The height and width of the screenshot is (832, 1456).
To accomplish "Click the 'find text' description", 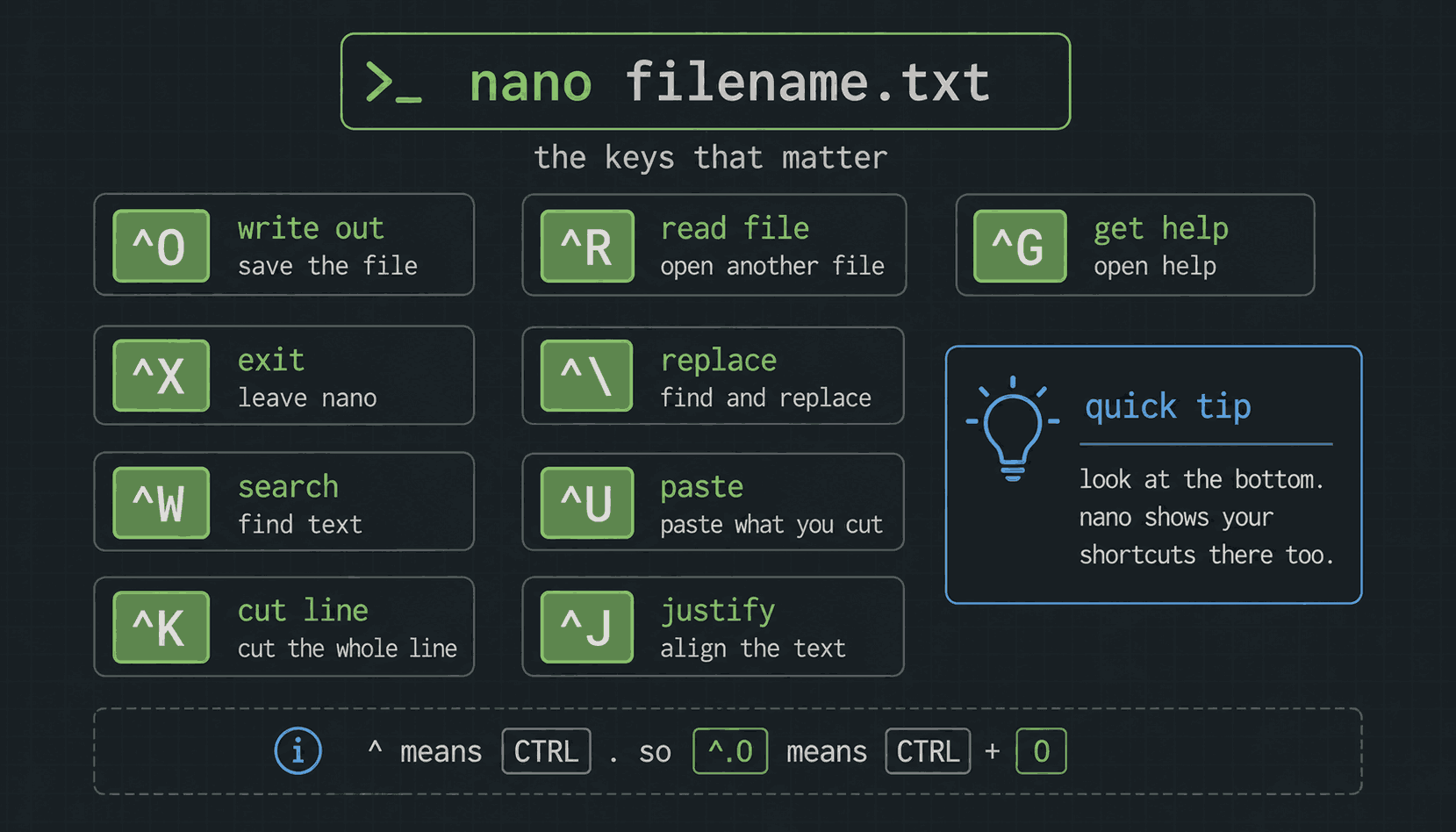I will tap(300, 525).
